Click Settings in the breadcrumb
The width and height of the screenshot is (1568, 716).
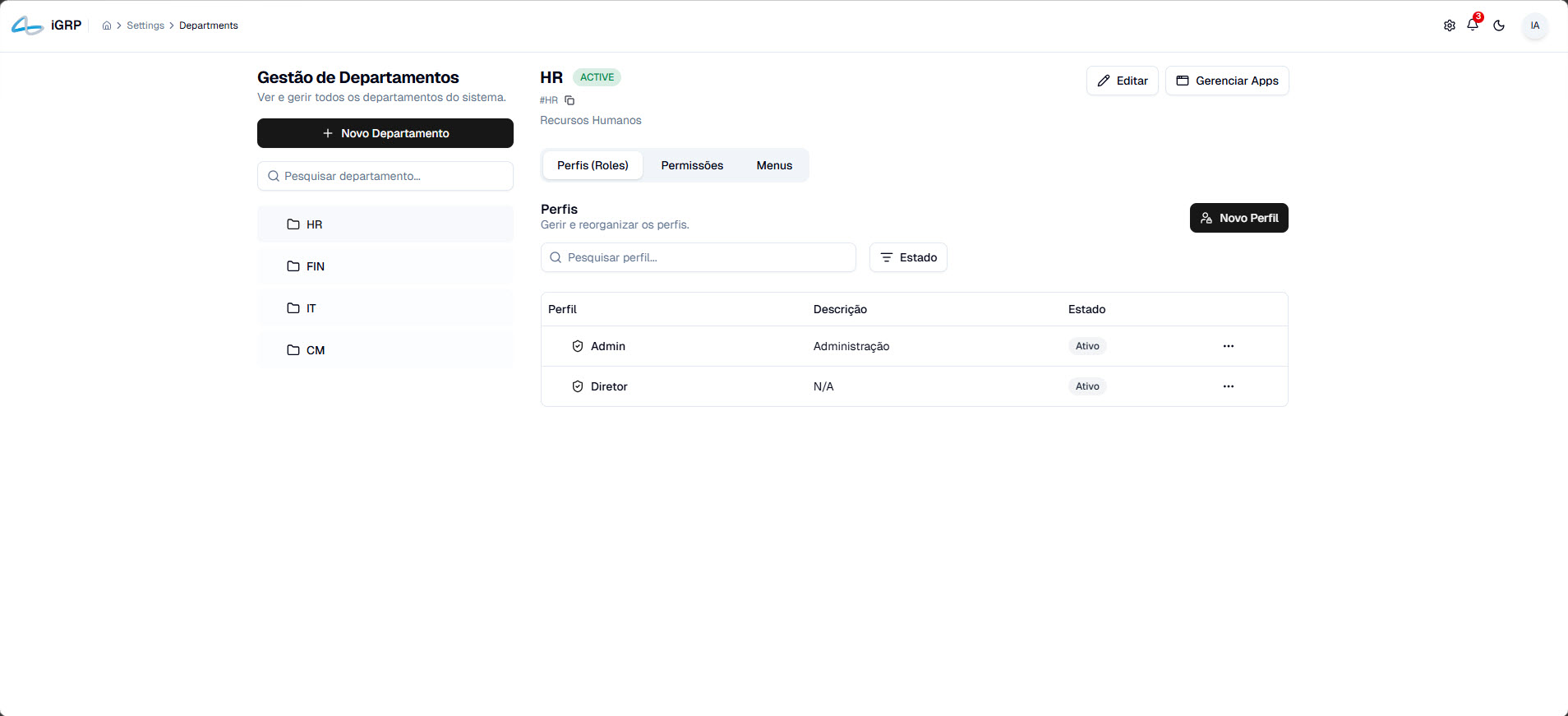pyautogui.click(x=145, y=25)
